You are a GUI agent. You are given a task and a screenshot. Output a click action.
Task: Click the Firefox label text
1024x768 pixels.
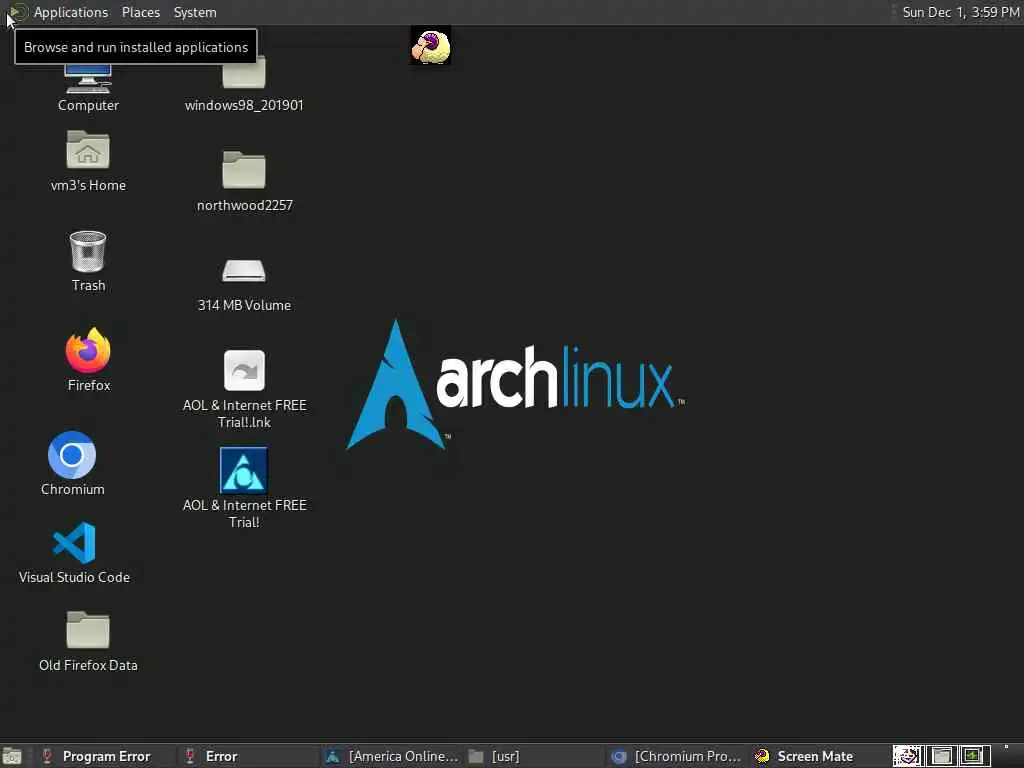click(x=89, y=385)
